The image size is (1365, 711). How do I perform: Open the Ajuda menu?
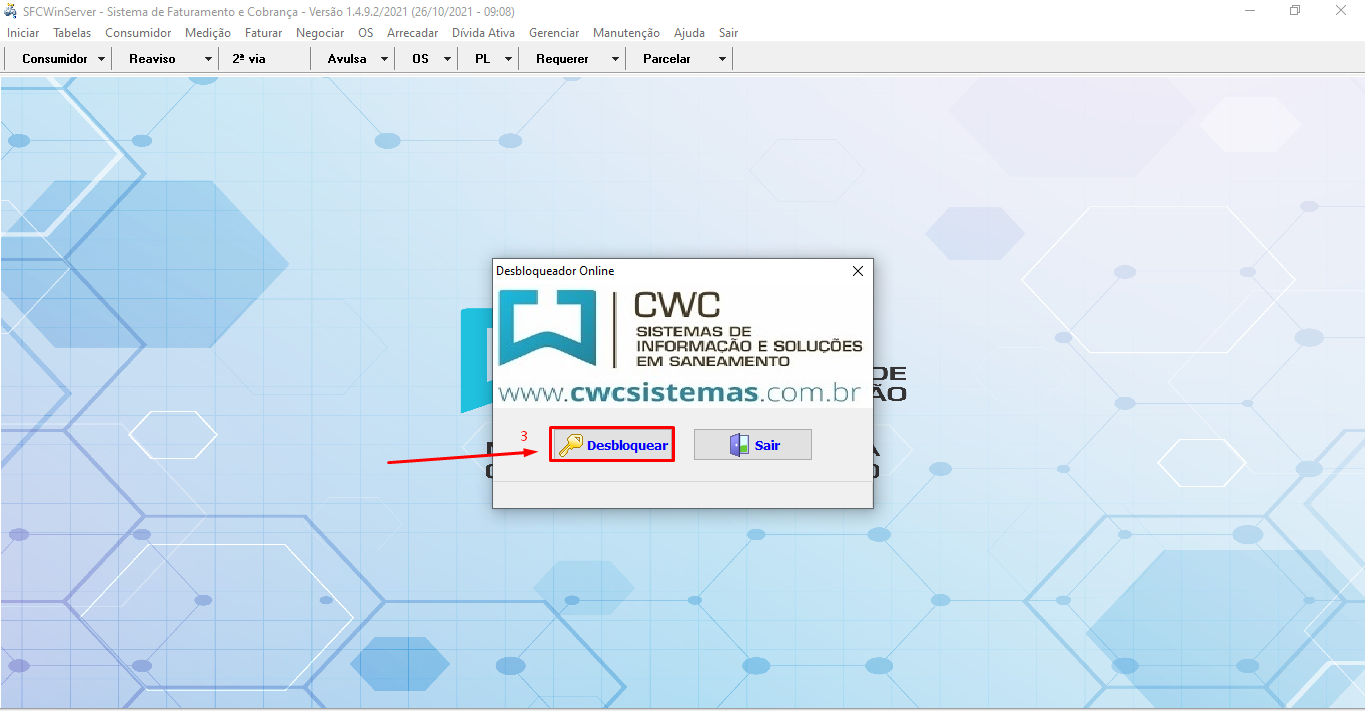[689, 33]
